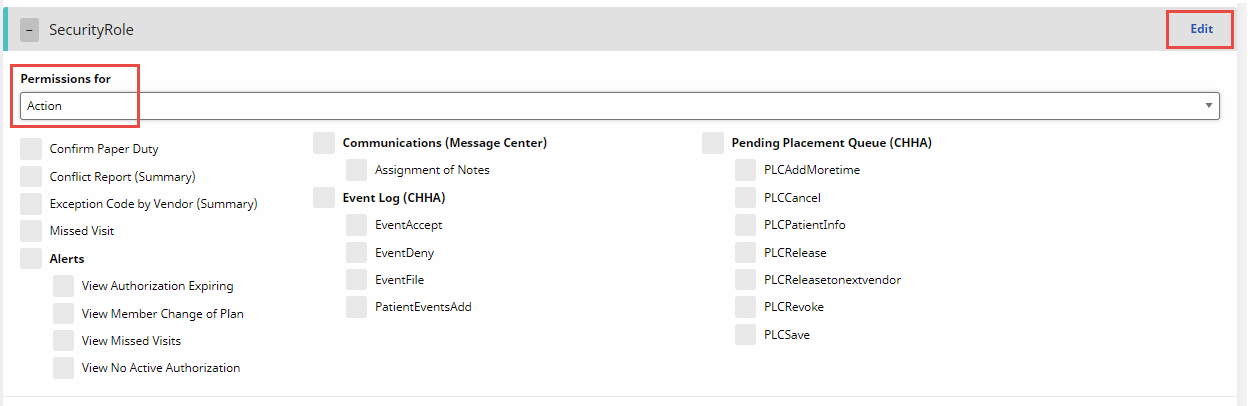Enable View Authorization Expiring permission
The image size is (1248, 406).
click(64, 286)
